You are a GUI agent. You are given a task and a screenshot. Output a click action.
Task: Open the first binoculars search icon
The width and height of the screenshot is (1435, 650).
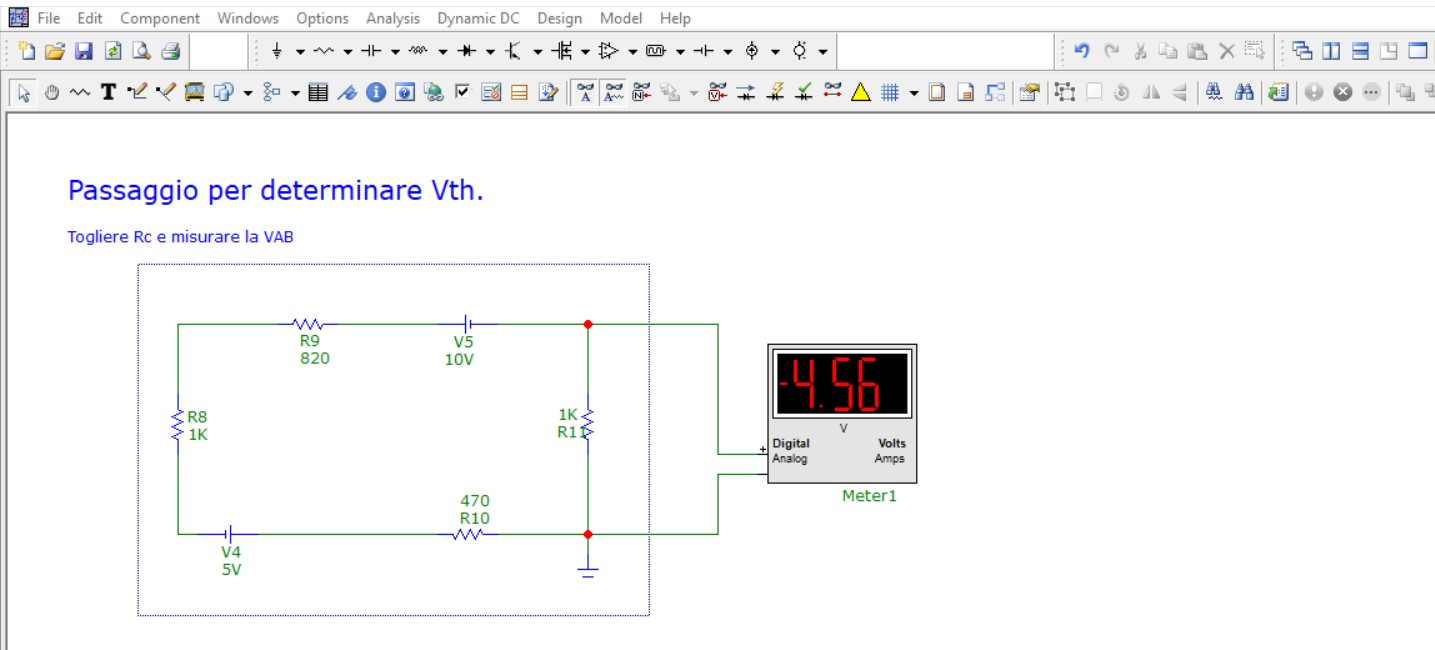[1214, 93]
